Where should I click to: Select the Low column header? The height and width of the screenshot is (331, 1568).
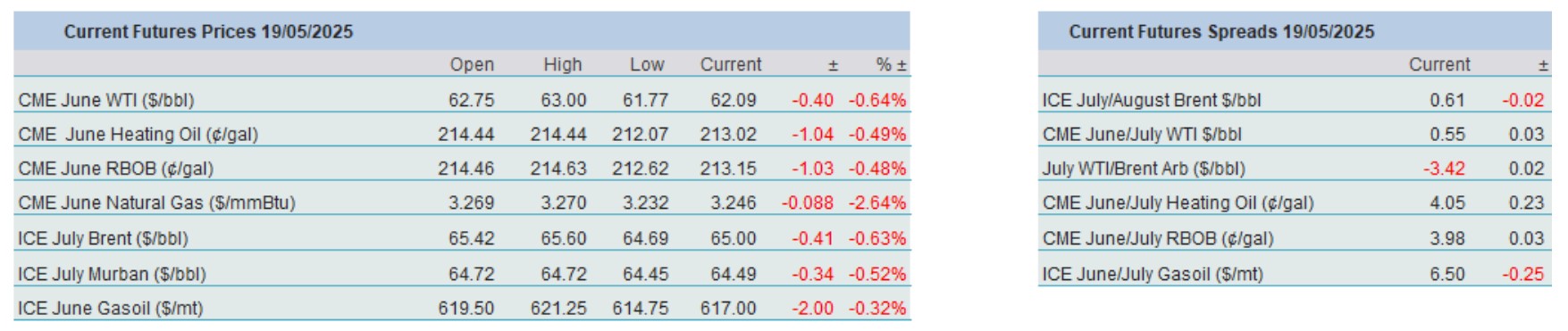[x=646, y=64]
